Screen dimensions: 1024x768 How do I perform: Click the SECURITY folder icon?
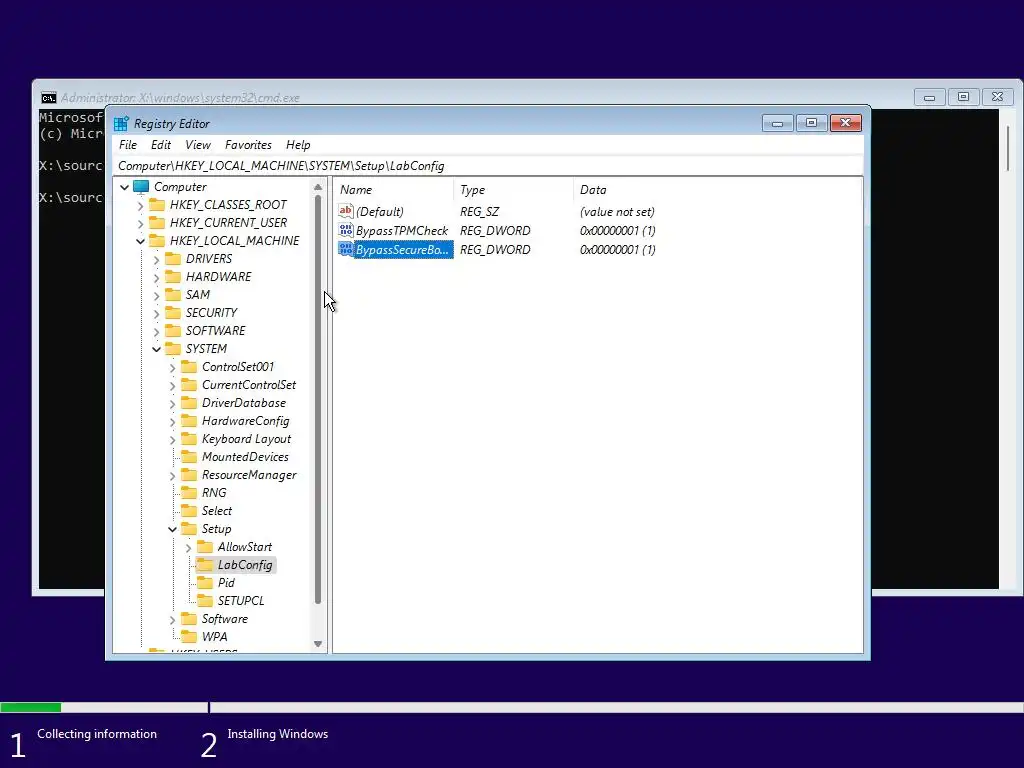click(173, 313)
